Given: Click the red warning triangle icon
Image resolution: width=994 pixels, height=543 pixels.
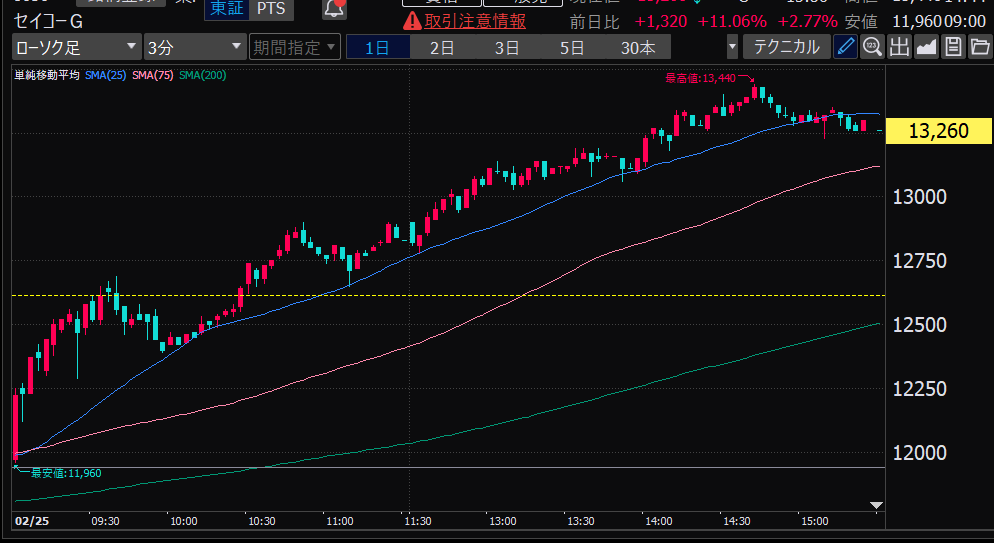Looking at the screenshot, I should (x=411, y=21).
